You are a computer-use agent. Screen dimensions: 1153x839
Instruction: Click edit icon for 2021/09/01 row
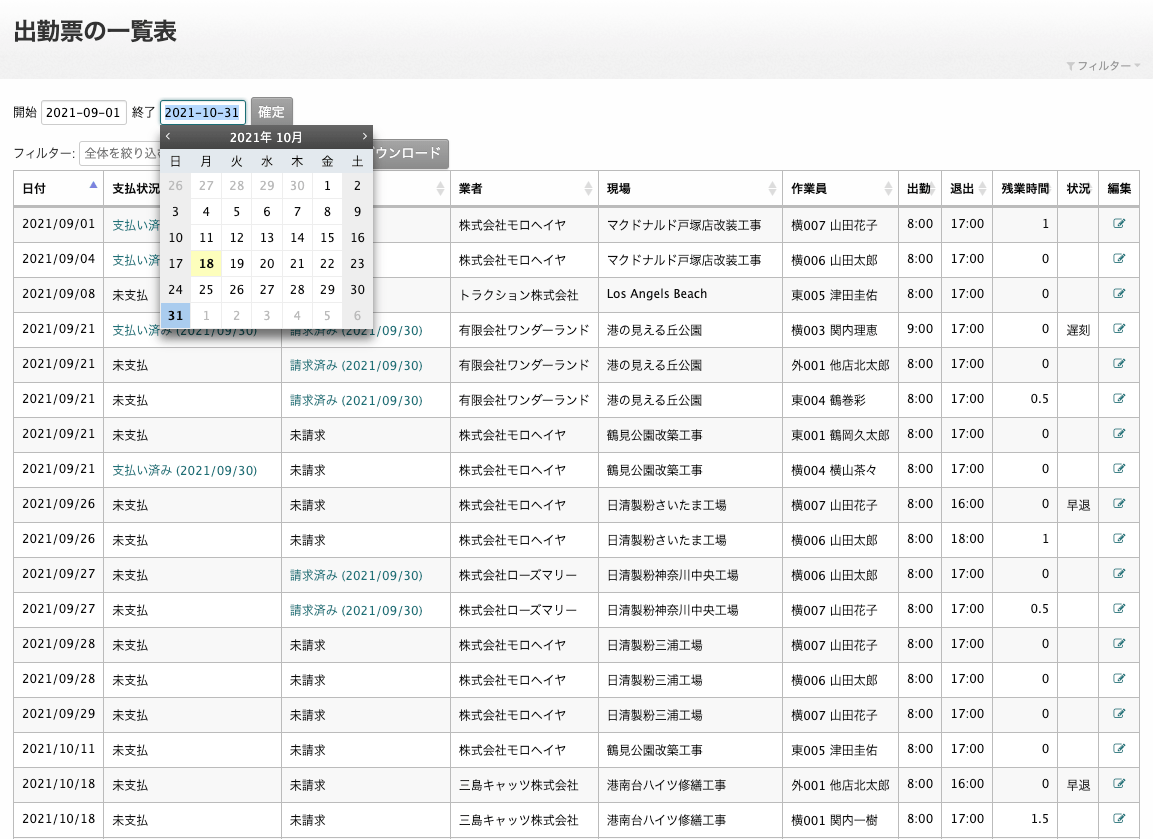tap(1119, 224)
